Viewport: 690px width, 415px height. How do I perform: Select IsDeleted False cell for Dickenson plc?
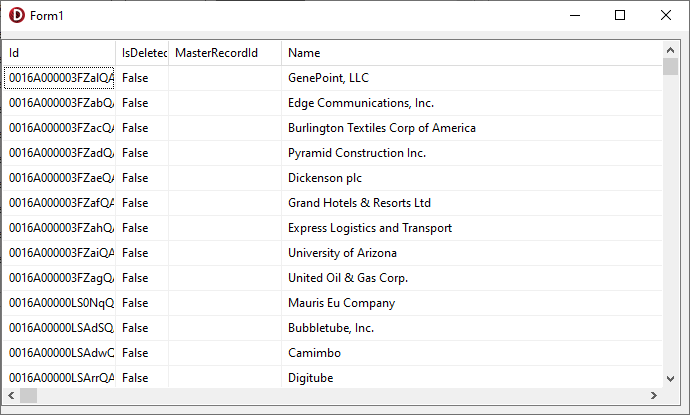click(136, 178)
